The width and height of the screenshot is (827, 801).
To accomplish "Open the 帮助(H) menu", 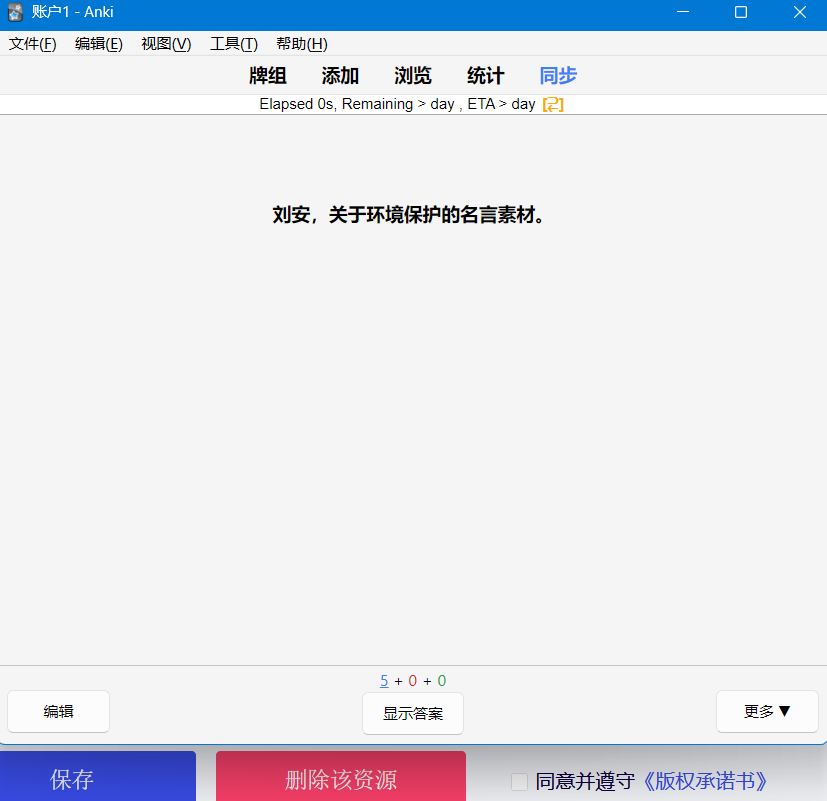I will [302, 44].
